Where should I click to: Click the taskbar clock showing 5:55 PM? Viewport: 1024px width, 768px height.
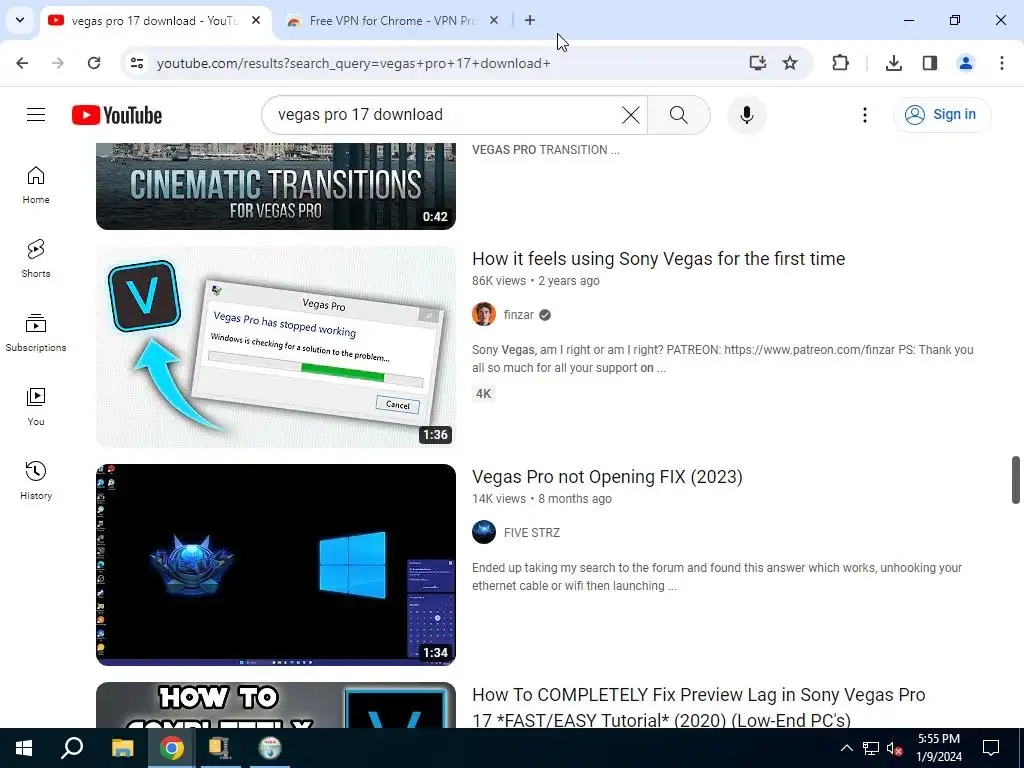(x=939, y=748)
